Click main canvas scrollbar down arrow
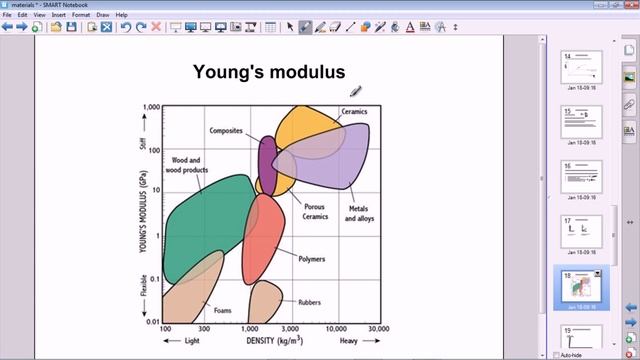The width and height of the screenshot is (640, 360). (542, 356)
